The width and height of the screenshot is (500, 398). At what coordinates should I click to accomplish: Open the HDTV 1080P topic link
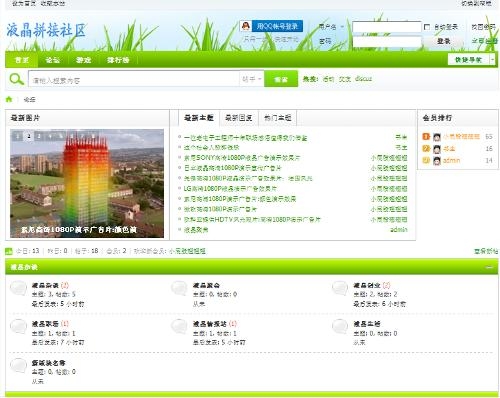252,220
